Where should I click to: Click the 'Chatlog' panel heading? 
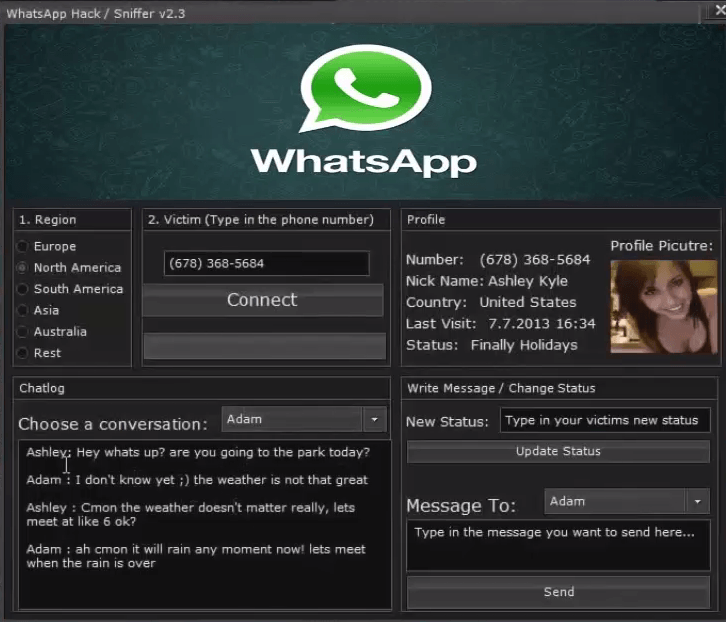tap(42, 388)
